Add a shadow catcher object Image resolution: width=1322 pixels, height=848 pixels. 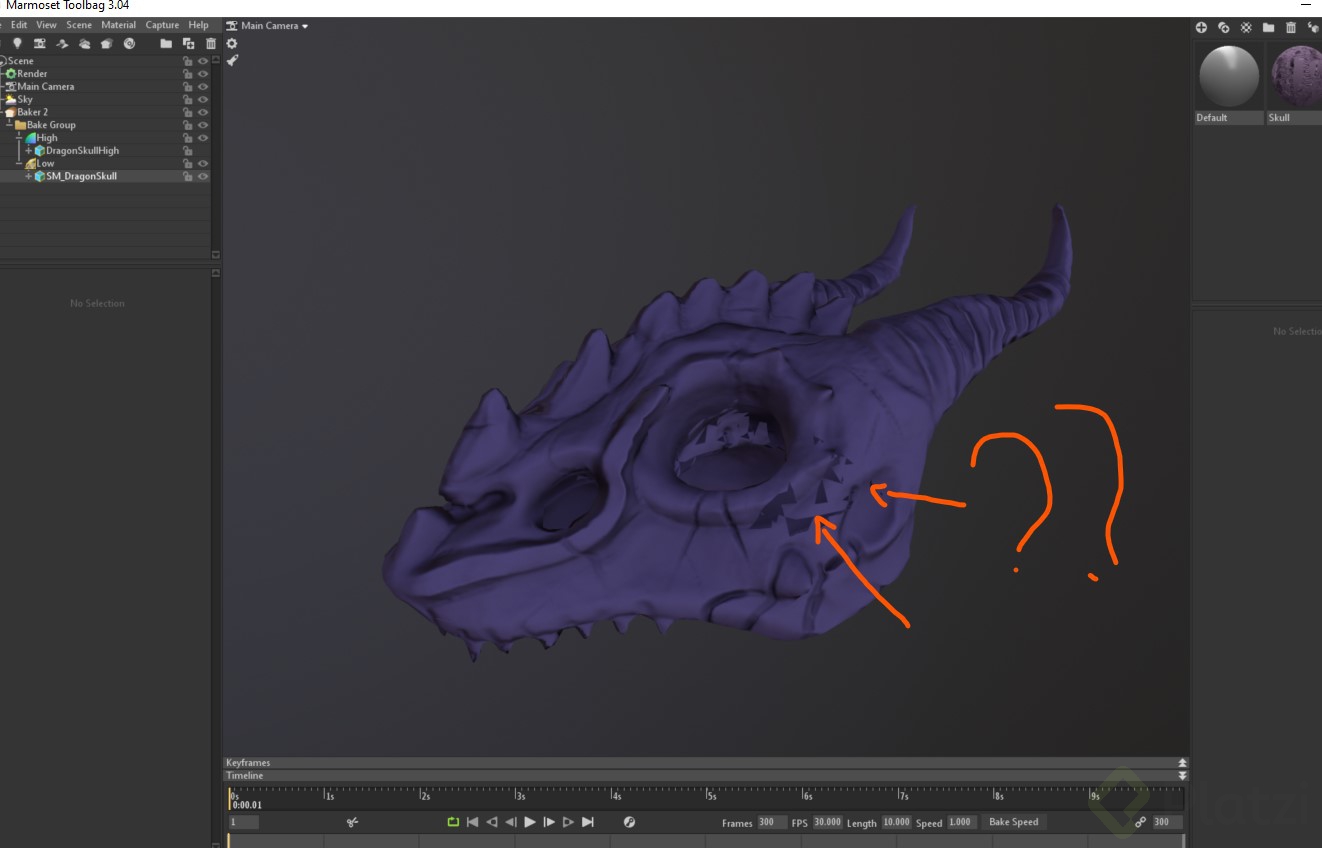[x=62, y=43]
